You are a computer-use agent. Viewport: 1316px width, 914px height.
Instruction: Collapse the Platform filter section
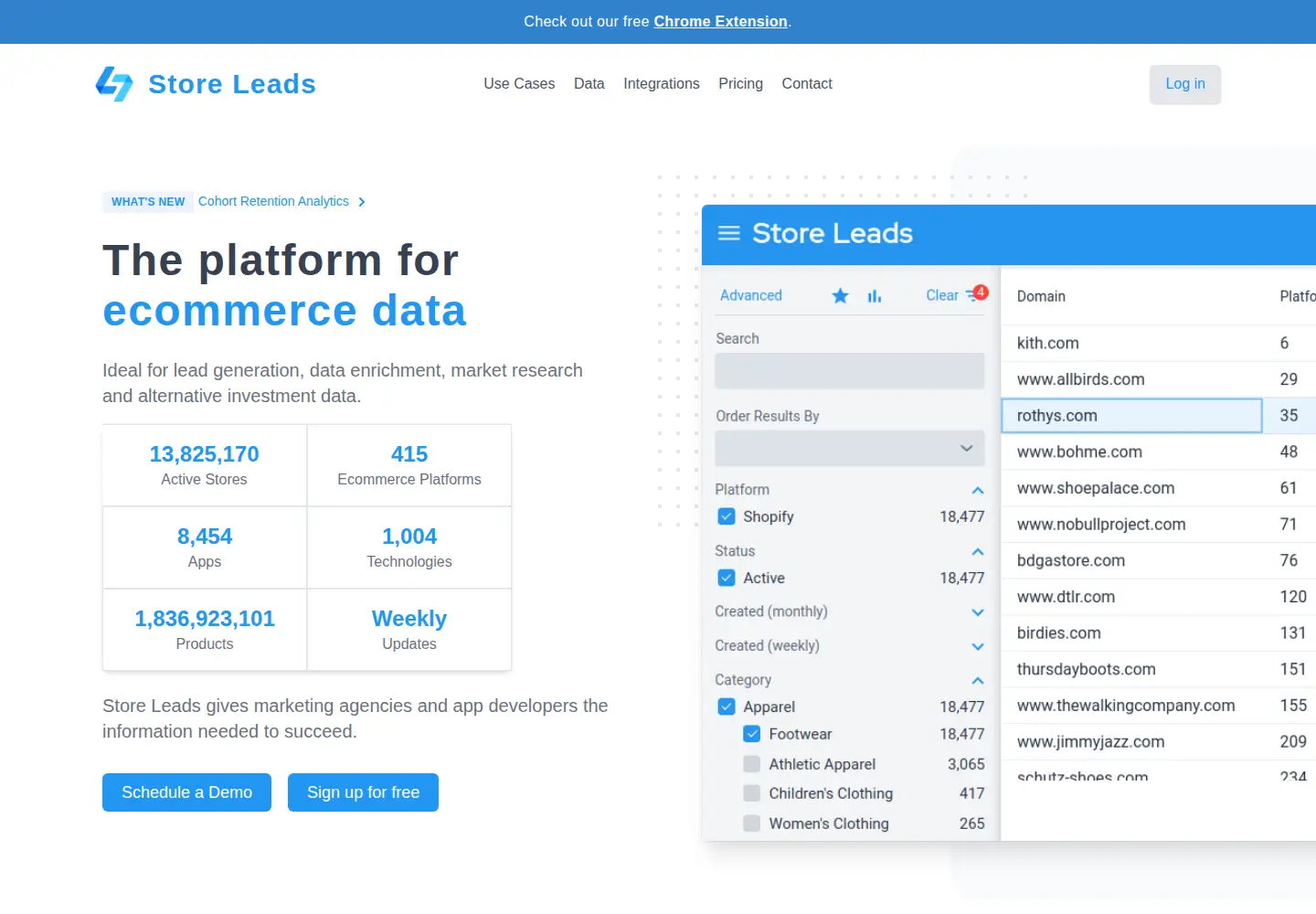coord(978,490)
